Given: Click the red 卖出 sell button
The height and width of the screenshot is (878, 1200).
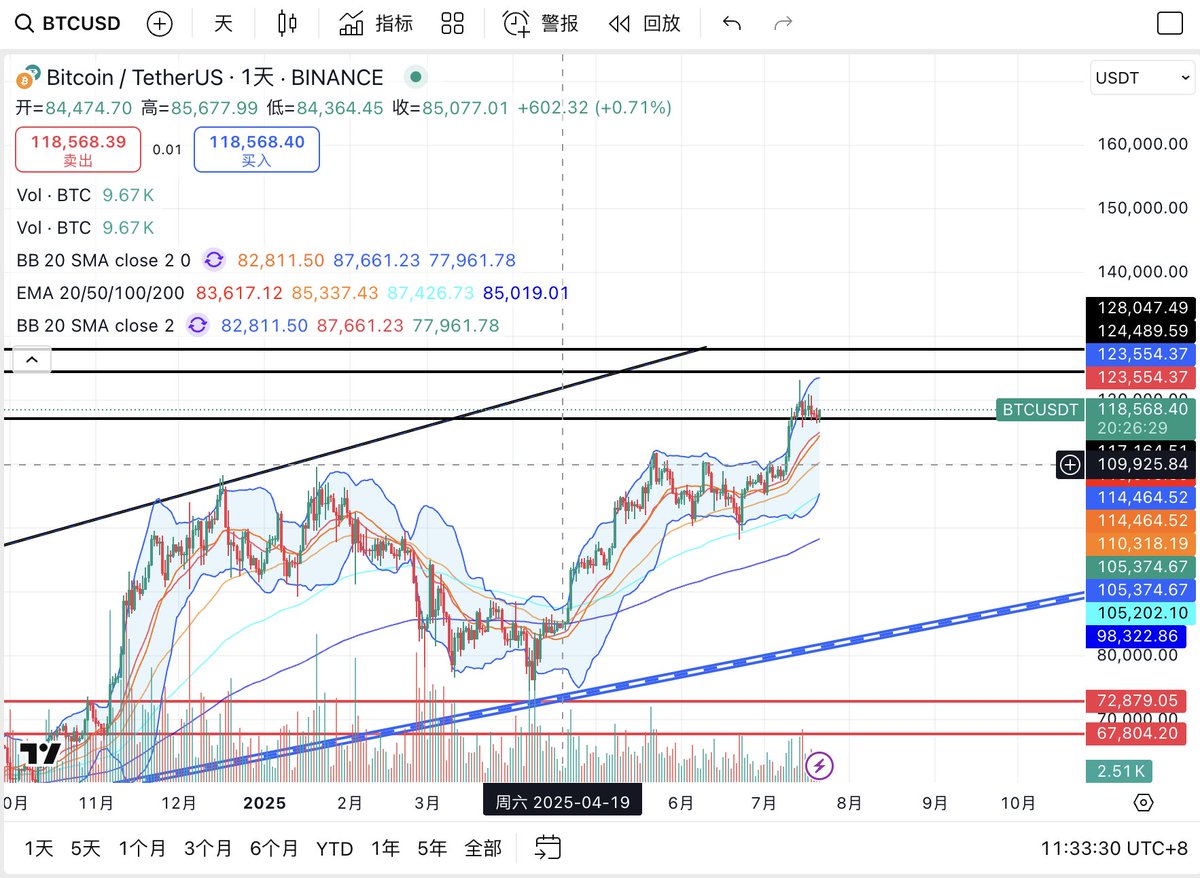Looking at the screenshot, I should (78, 150).
